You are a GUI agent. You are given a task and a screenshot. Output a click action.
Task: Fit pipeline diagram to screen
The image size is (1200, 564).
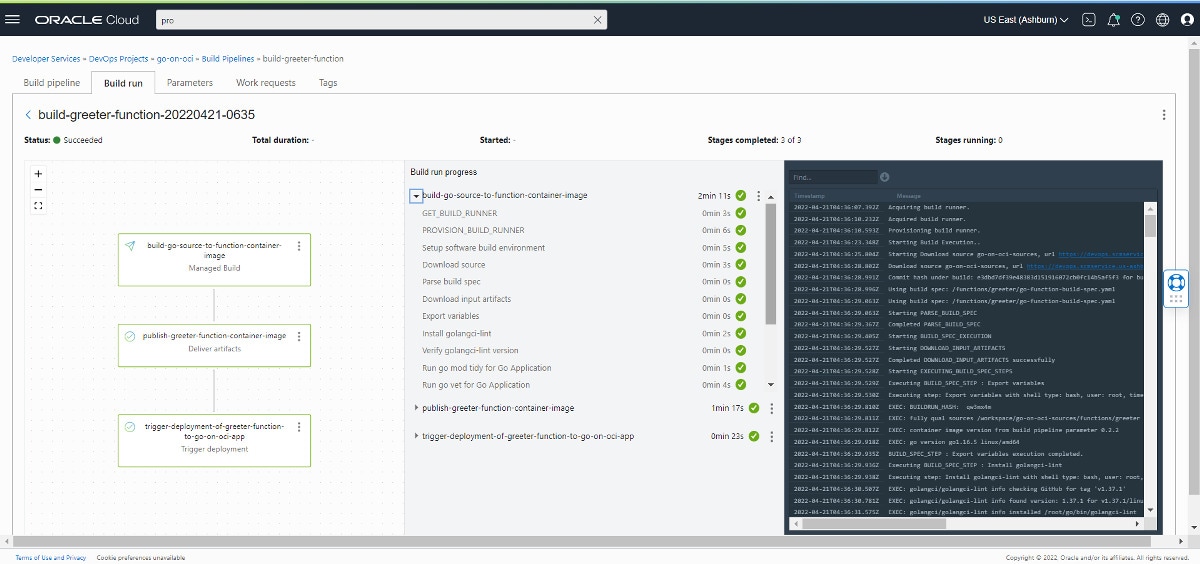pyautogui.click(x=38, y=205)
